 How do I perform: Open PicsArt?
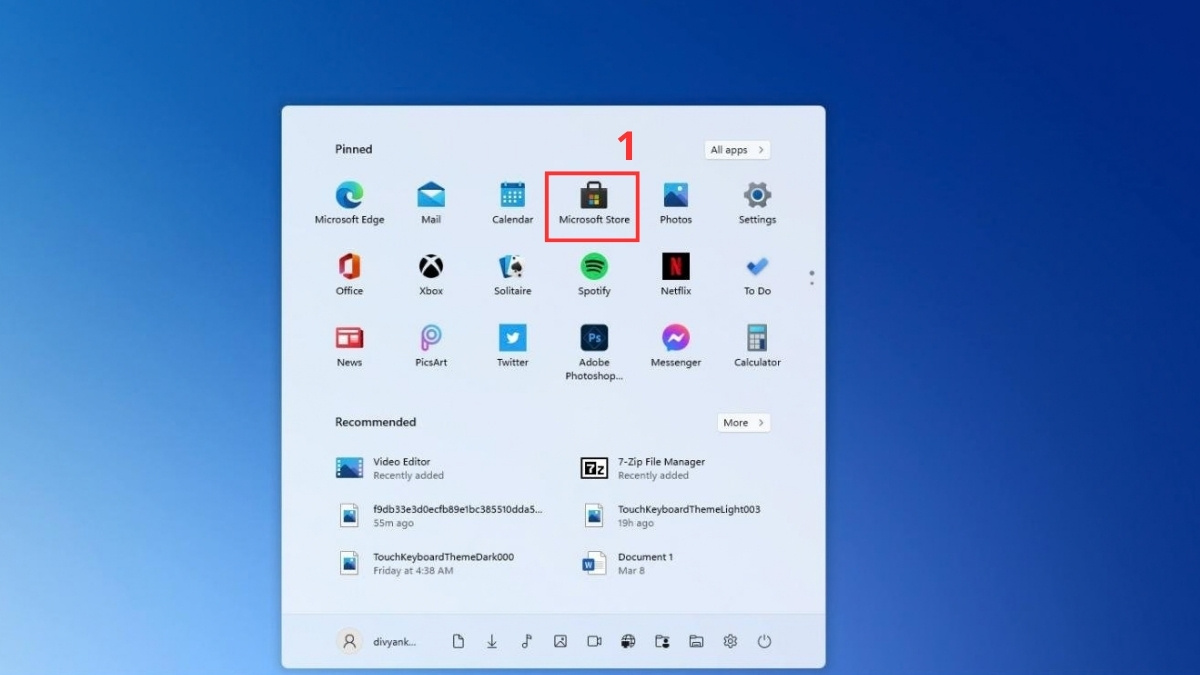point(431,346)
